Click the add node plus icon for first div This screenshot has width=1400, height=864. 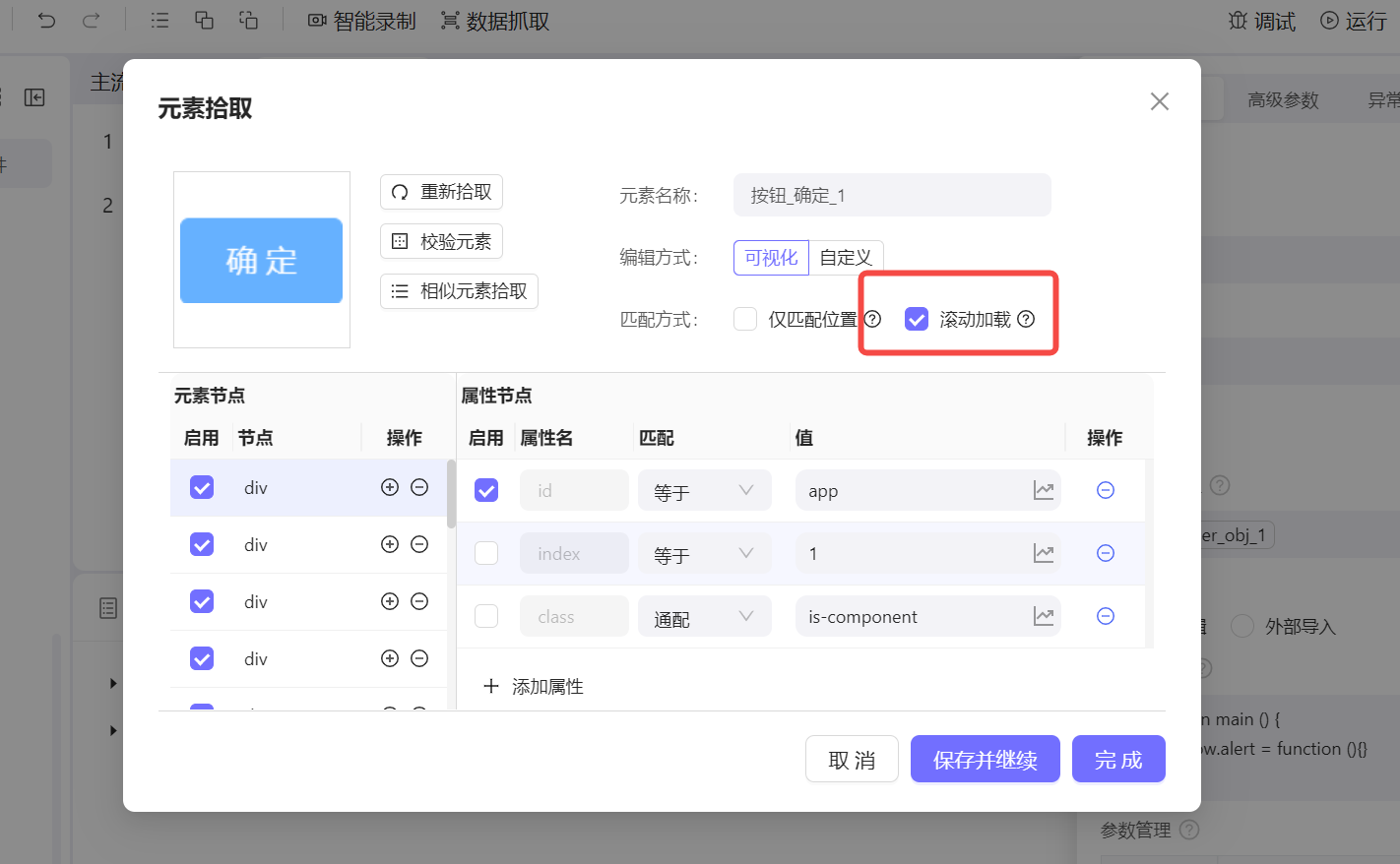click(x=390, y=486)
